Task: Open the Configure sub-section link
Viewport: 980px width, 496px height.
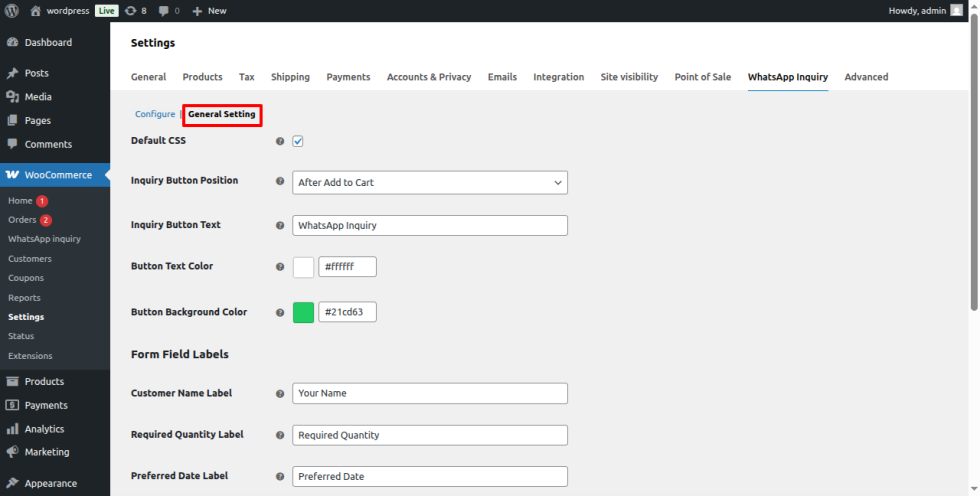Action: click(155, 114)
